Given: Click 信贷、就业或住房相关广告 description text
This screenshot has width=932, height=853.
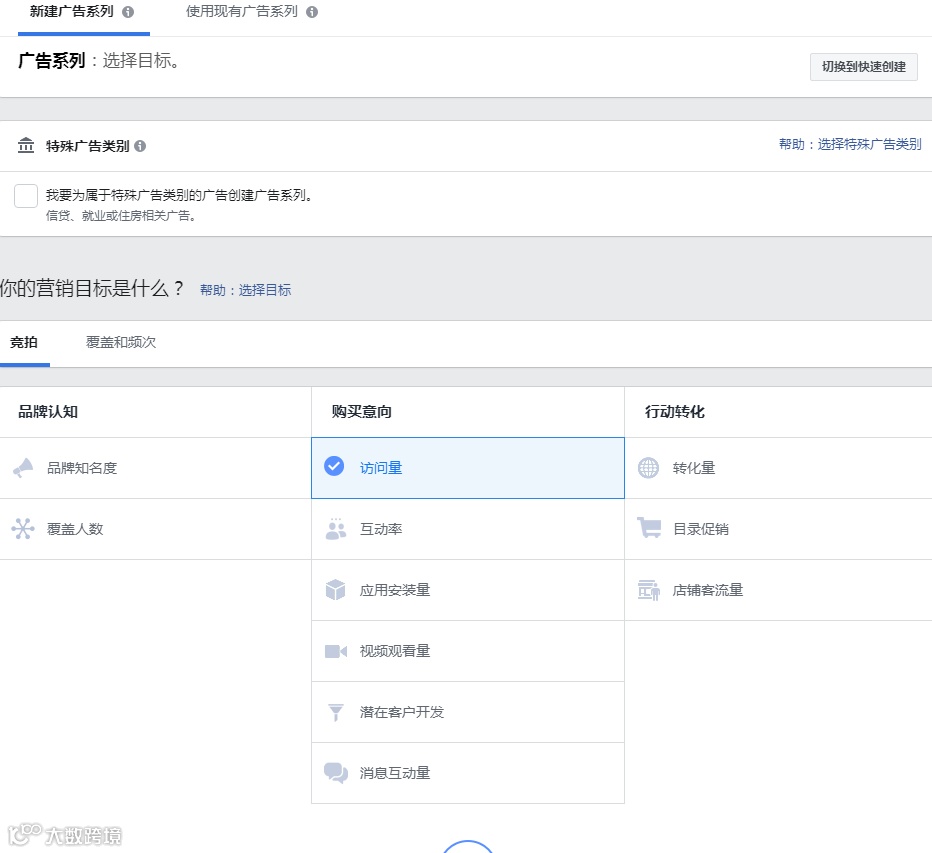Looking at the screenshot, I should (x=121, y=216).
